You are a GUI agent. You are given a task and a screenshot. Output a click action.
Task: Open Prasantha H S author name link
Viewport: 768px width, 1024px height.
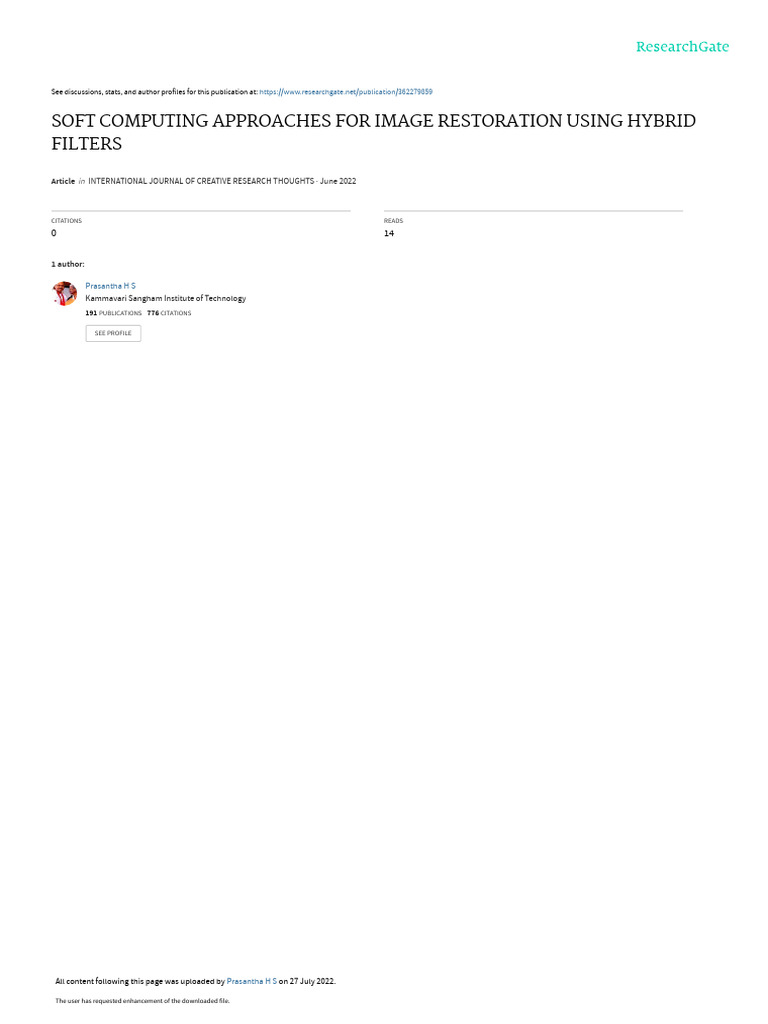pos(110,286)
